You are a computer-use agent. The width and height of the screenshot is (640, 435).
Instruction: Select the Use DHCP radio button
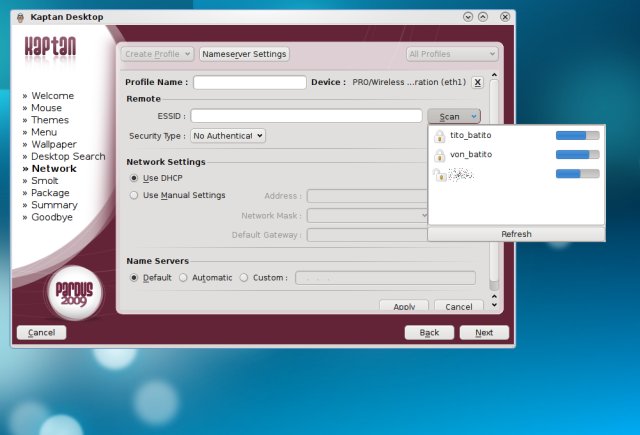(x=135, y=178)
